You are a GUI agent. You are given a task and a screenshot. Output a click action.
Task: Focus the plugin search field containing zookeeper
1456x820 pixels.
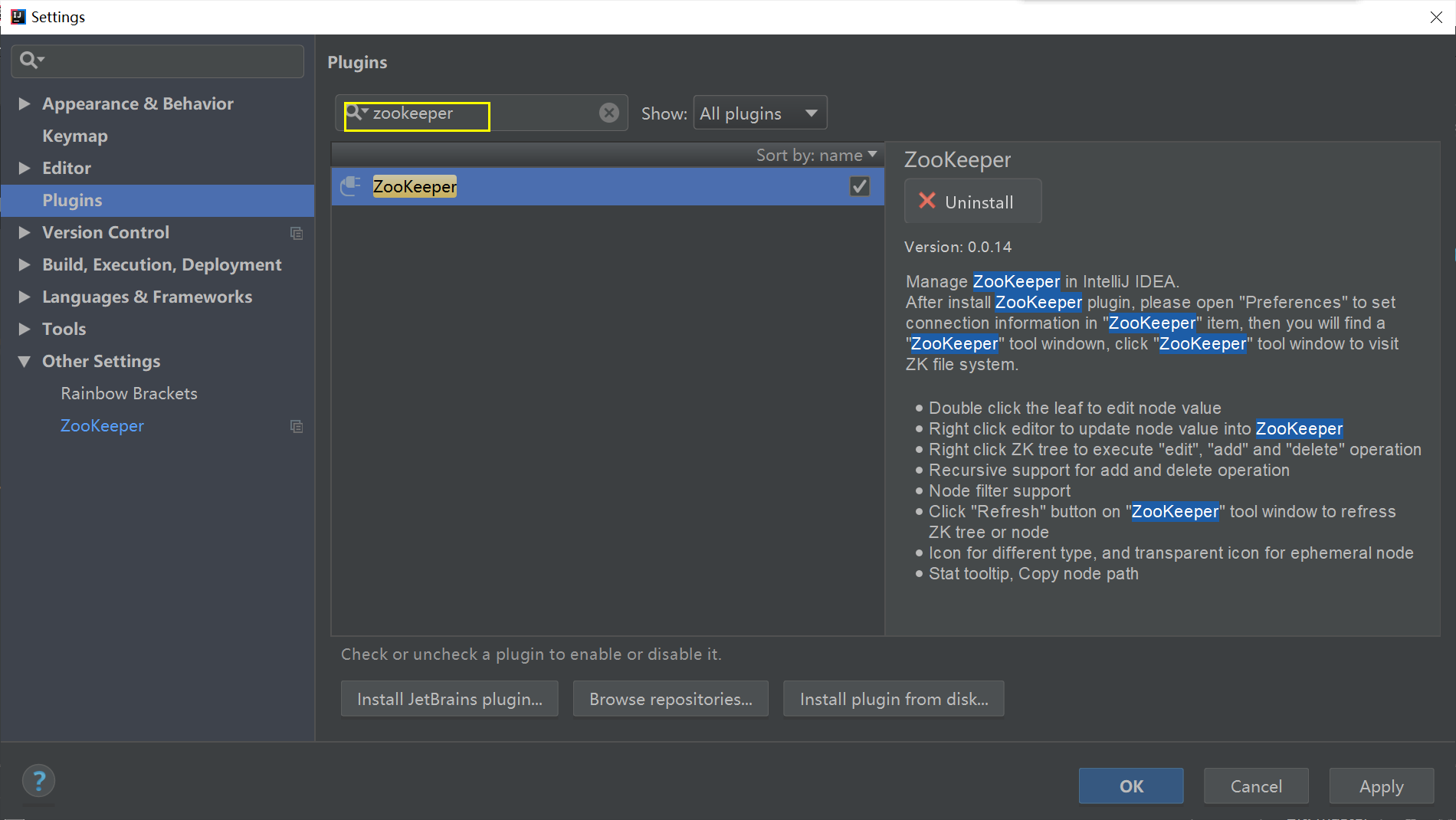[x=481, y=113]
